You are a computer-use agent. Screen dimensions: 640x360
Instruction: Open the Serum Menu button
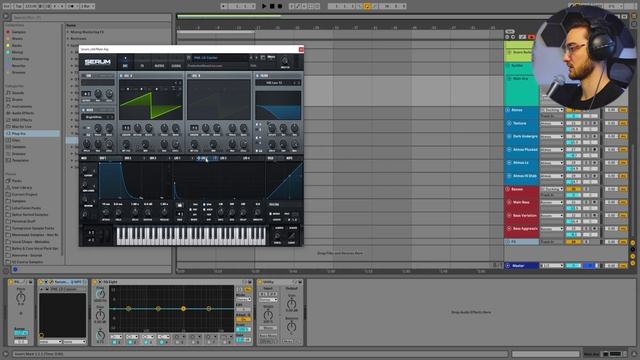point(271,58)
